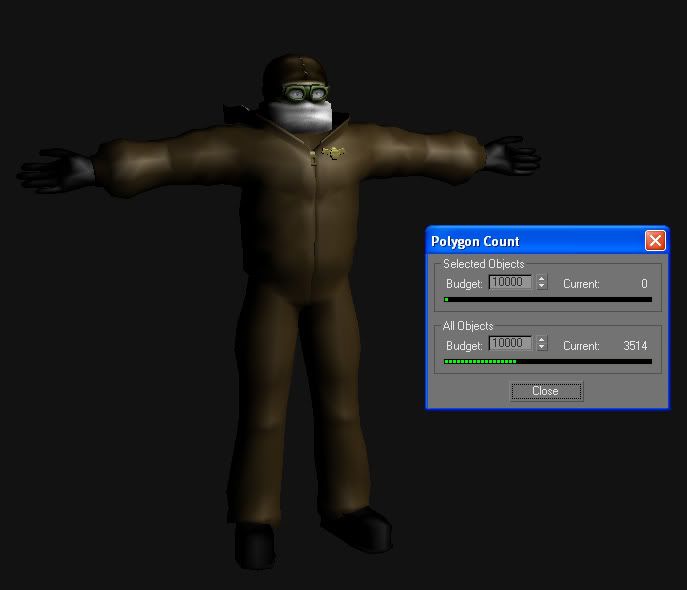Click the Selected Objects current count 0
Viewport: 687px width, 590px height.
pos(644,284)
